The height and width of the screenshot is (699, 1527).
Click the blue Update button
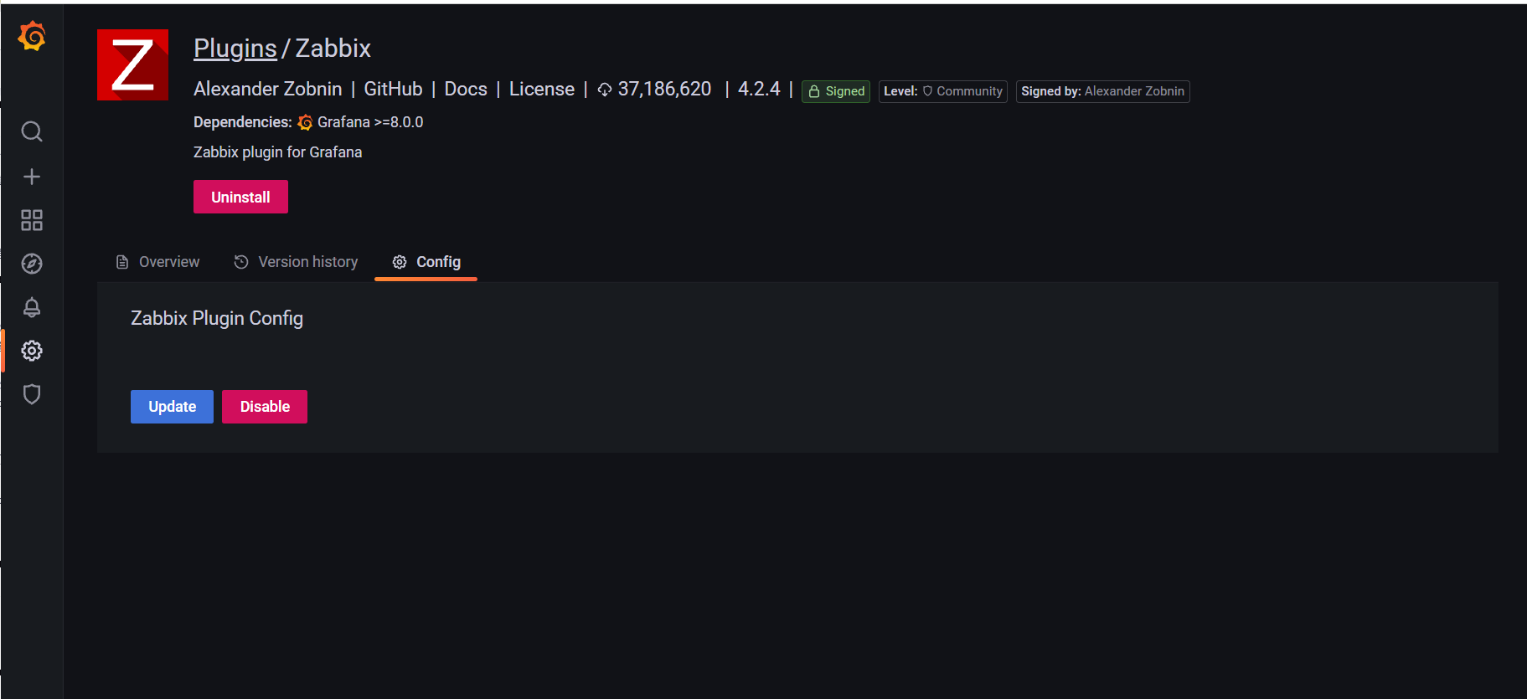coord(172,407)
